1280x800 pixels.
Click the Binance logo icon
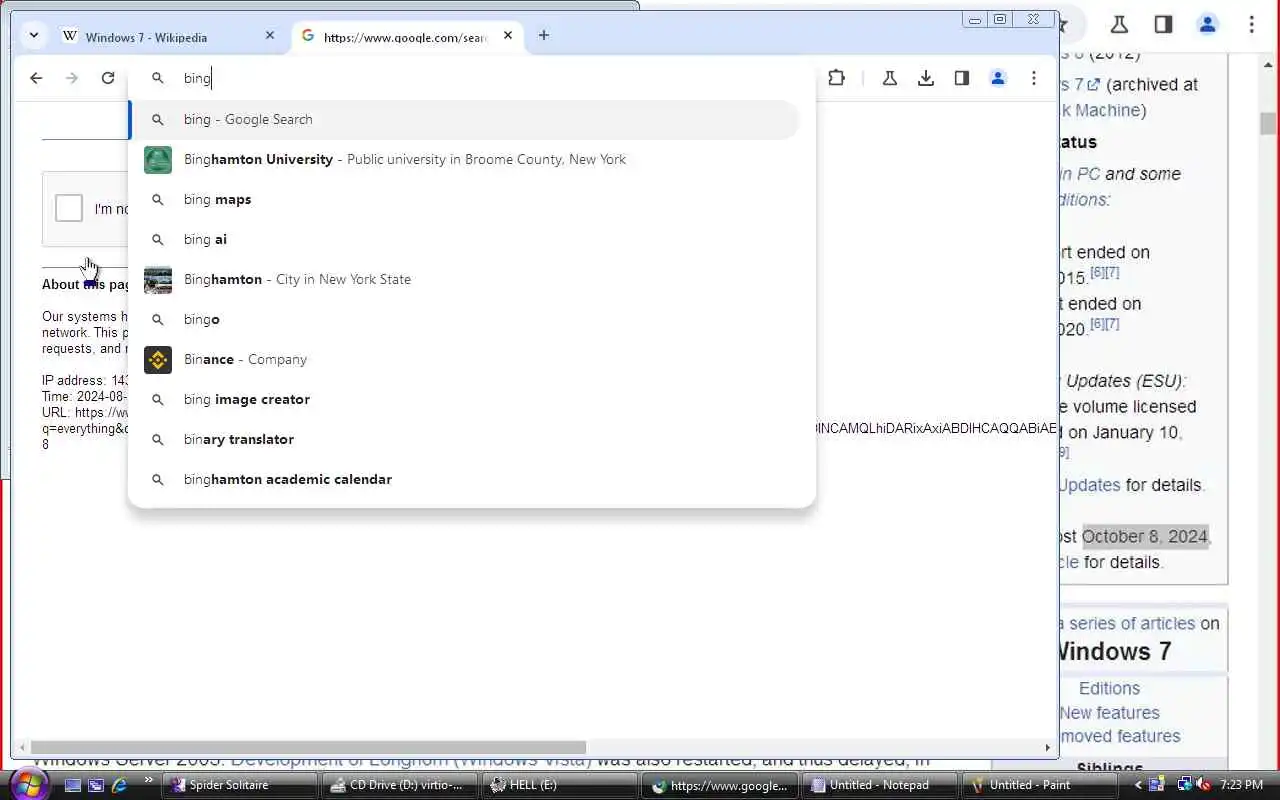[158, 359]
